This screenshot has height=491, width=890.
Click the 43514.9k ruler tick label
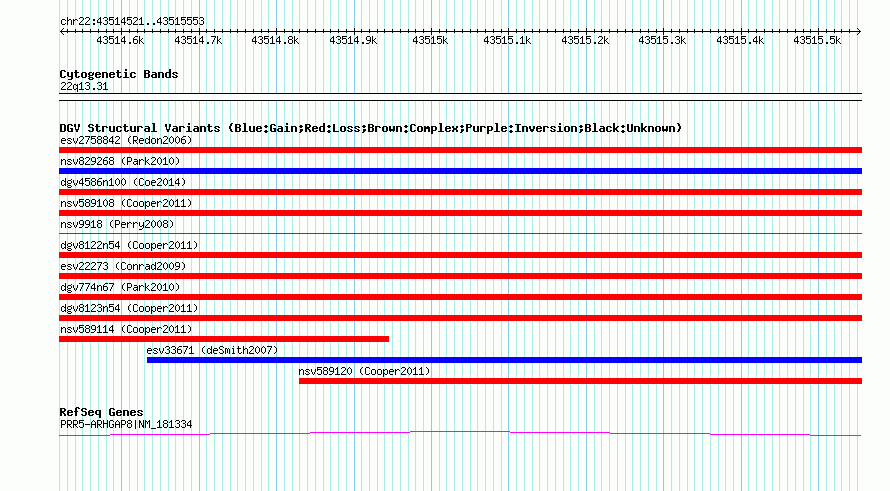[x=353, y=40]
